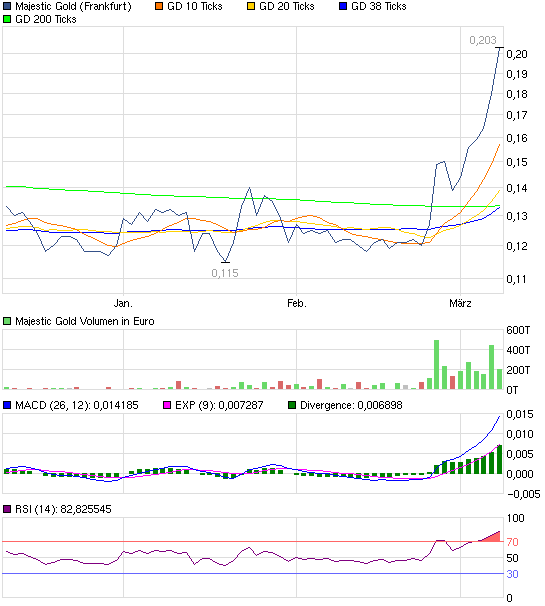Select the 'GD 20 Ticks' legend label
Image resolution: width=545 pixels, height=606 pixels.
tap(287, 6)
